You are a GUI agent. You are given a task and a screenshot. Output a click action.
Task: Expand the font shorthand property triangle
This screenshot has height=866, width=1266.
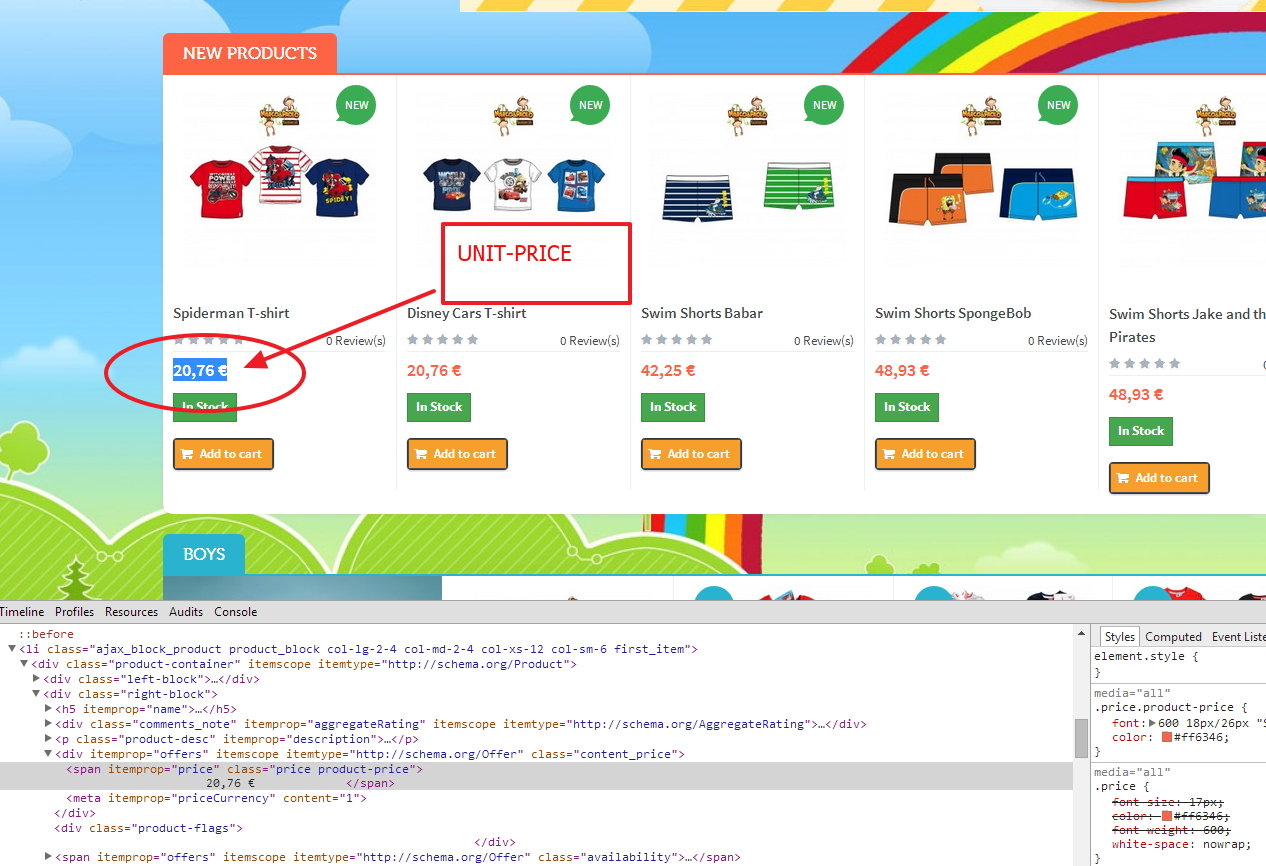[x=1151, y=722]
